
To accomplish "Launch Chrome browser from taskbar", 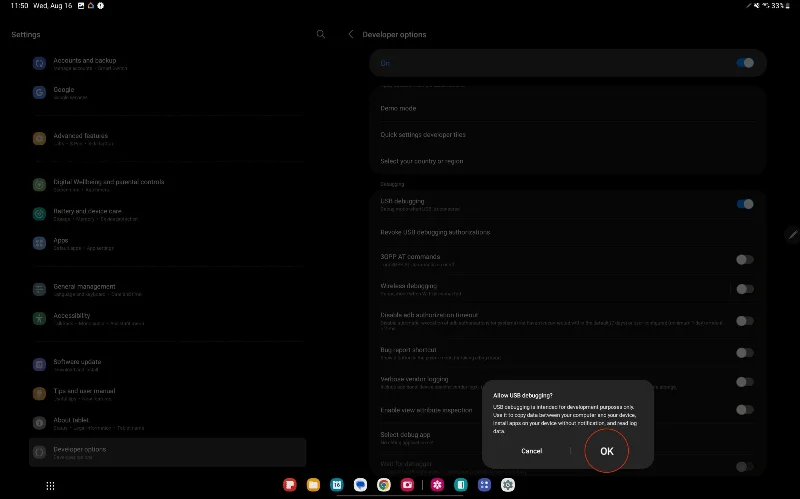I will pos(384,485).
